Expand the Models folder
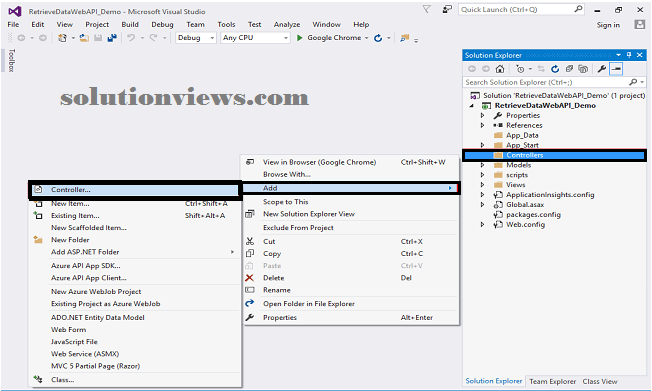Viewport: 652px width, 391px height. pos(482,165)
